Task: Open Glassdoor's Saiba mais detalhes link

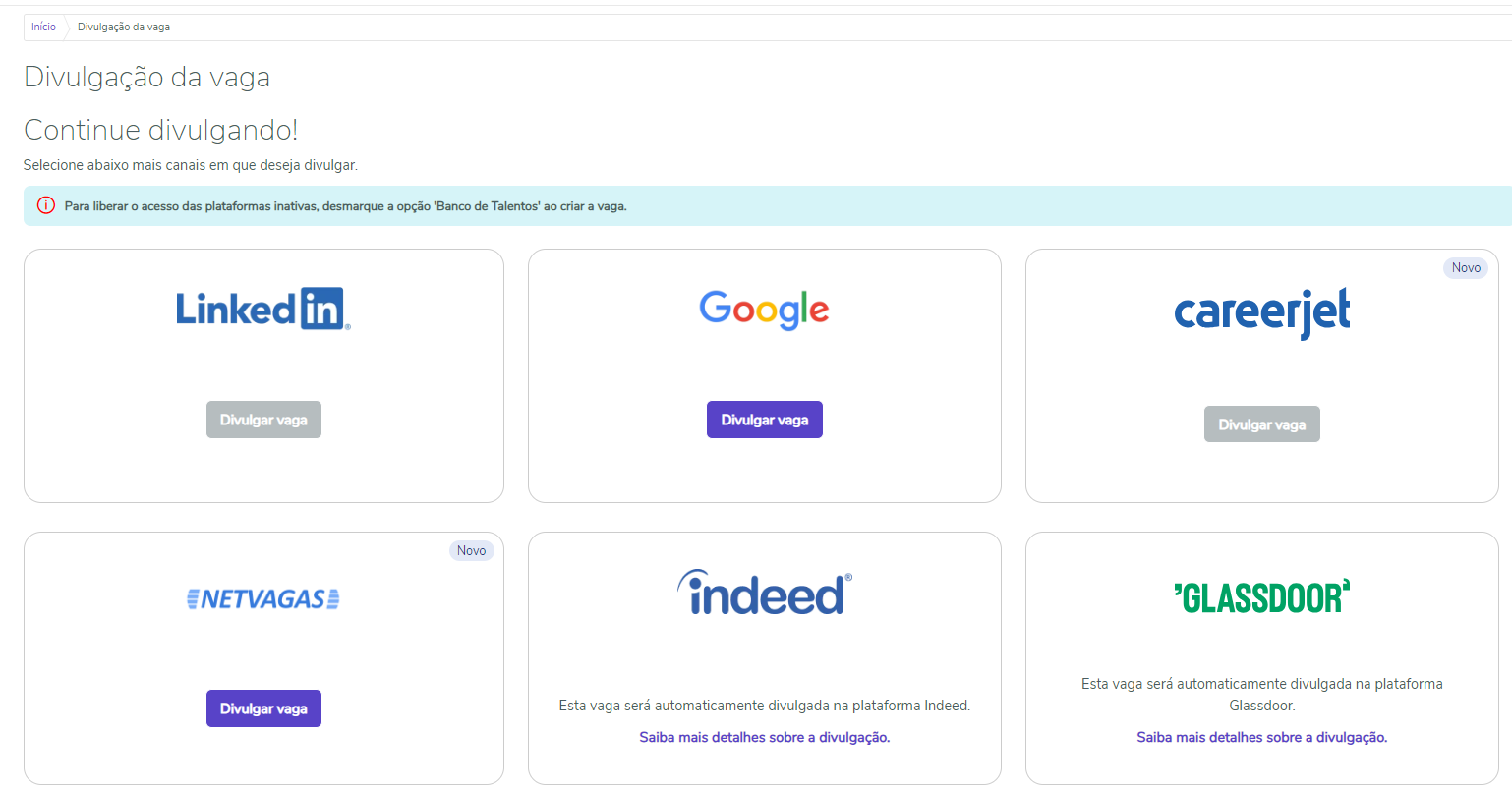Action: click(1261, 737)
